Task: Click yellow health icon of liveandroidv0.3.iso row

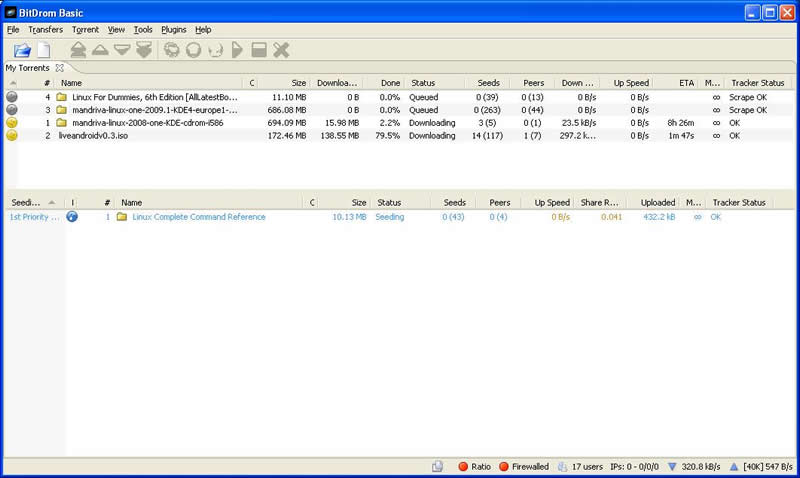Action: pos(12,135)
